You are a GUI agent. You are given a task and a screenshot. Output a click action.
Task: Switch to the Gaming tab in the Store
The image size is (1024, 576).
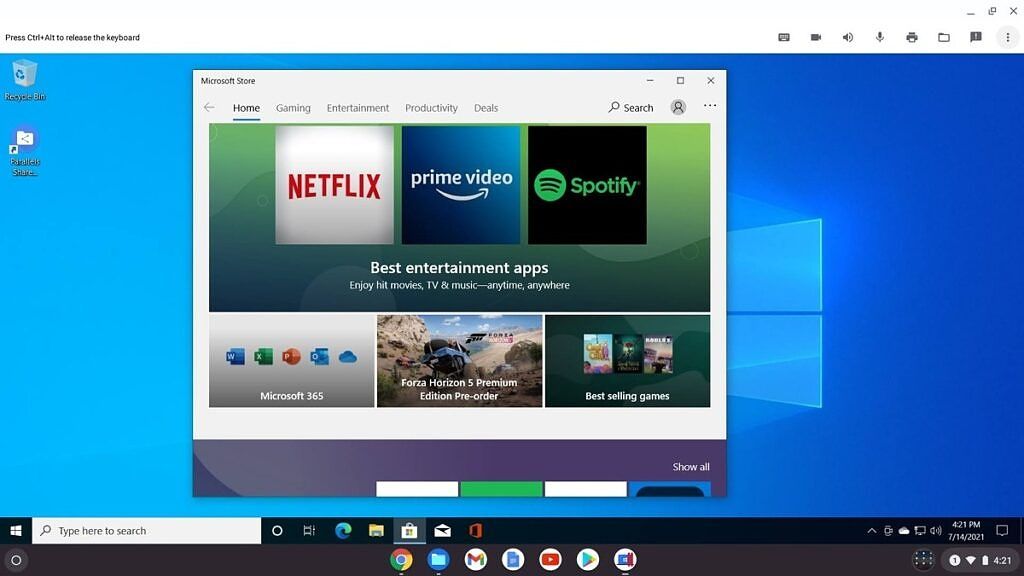pyautogui.click(x=293, y=107)
